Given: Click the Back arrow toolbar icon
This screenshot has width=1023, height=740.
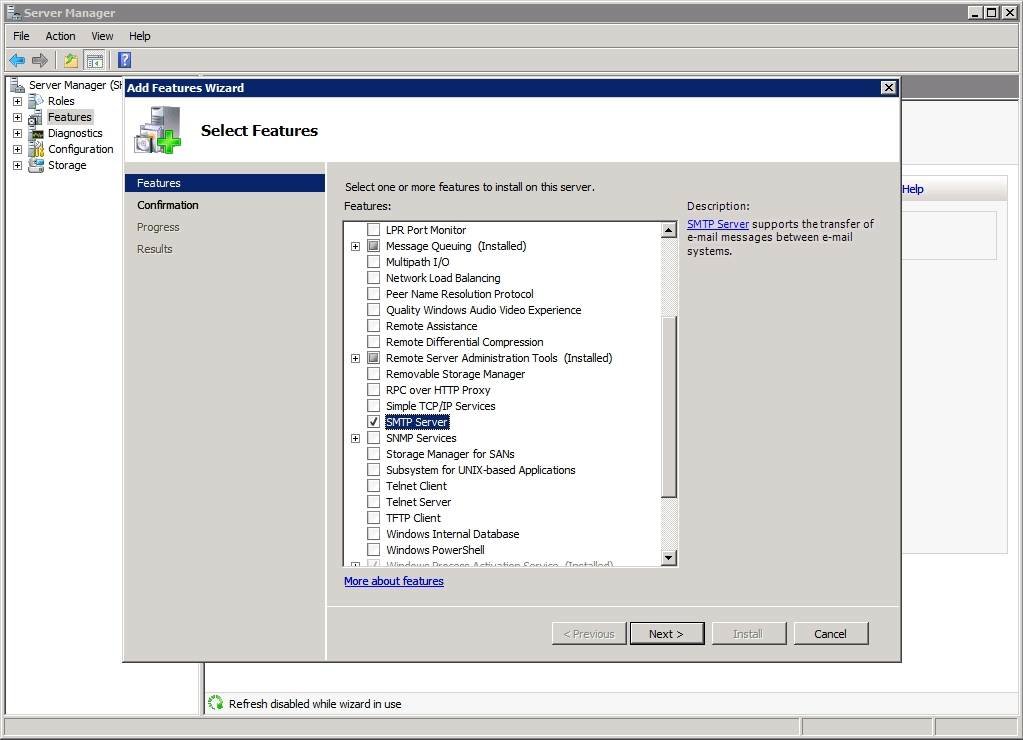Looking at the screenshot, I should pos(17,61).
